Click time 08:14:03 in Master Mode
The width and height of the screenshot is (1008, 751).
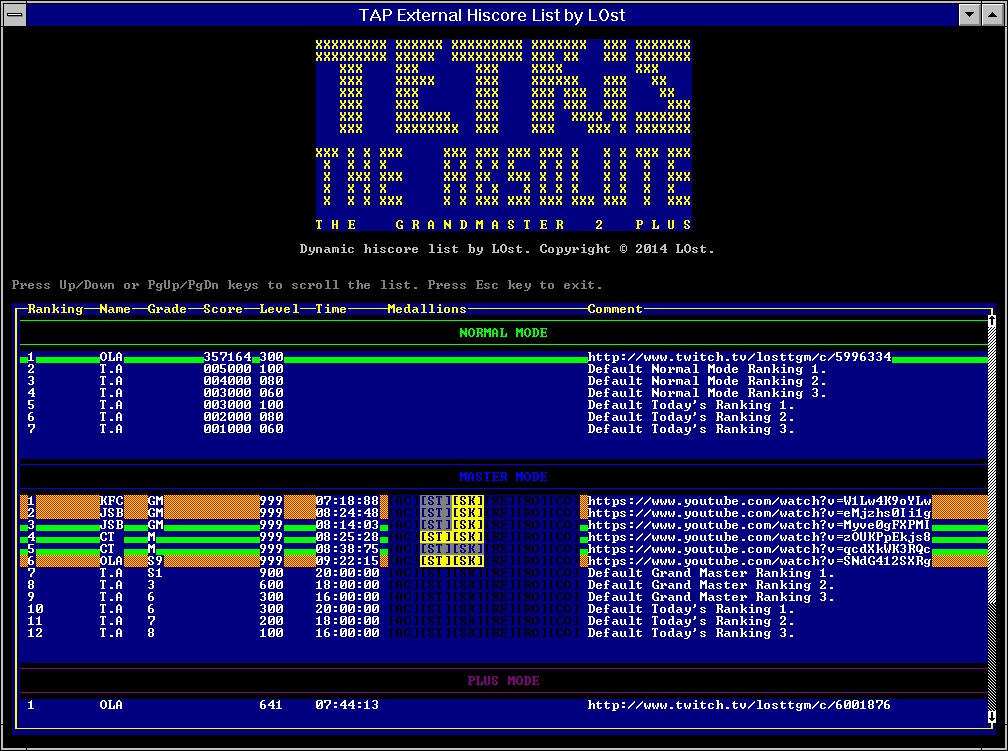tap(347, 525)
